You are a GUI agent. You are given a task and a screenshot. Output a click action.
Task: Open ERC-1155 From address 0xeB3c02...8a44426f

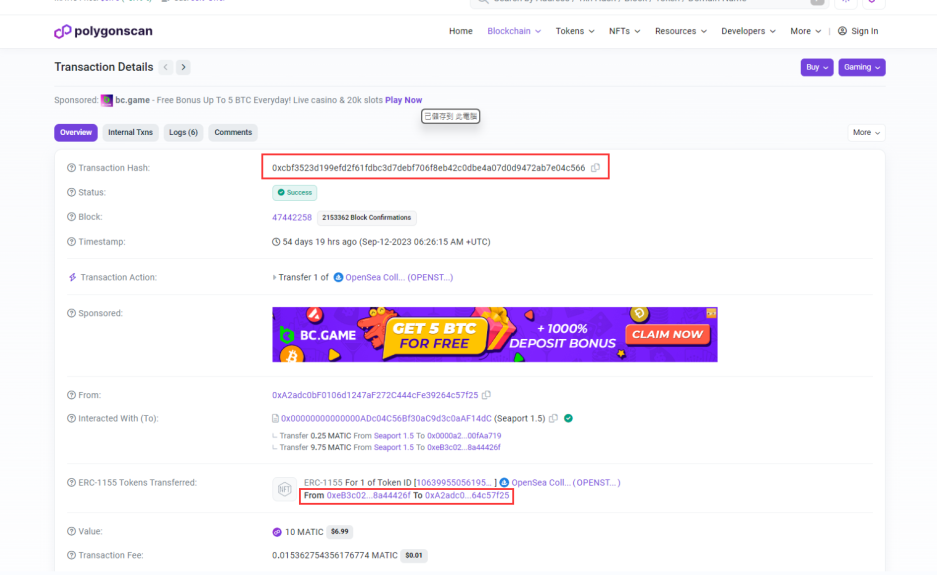pos(369,496)
